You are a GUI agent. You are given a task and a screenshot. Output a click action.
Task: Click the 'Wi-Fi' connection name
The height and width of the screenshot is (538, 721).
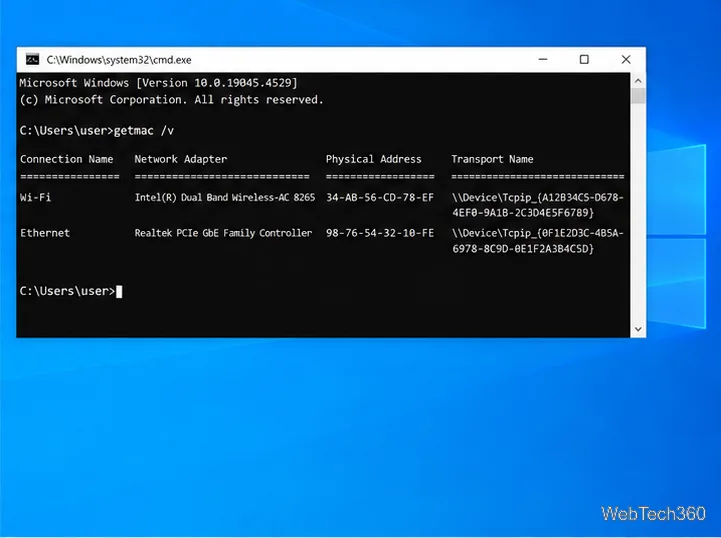click(x=35, y=197)
